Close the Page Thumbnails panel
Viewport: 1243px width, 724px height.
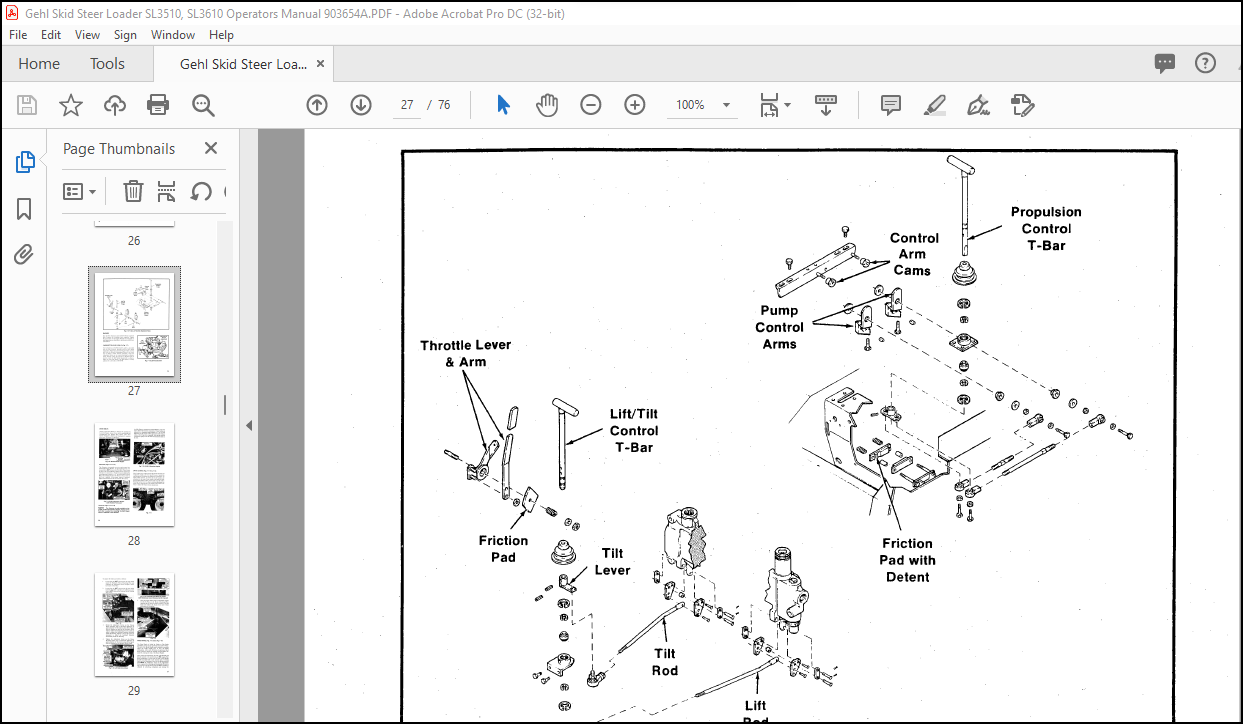click(x=211, y=148)
